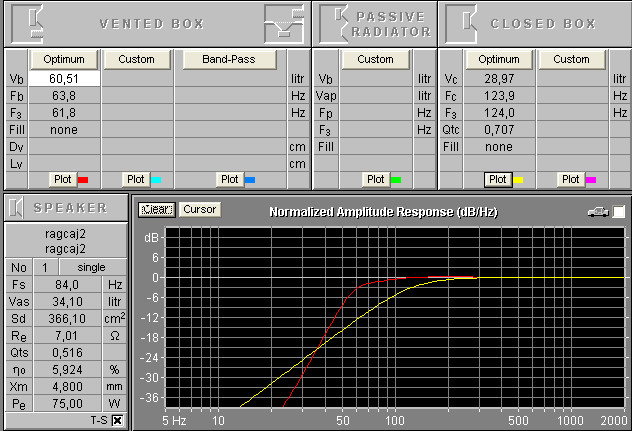Screen dimensions: 632x431
Task: Click the Vented Box Custom button
Action: tap(137, 59)
